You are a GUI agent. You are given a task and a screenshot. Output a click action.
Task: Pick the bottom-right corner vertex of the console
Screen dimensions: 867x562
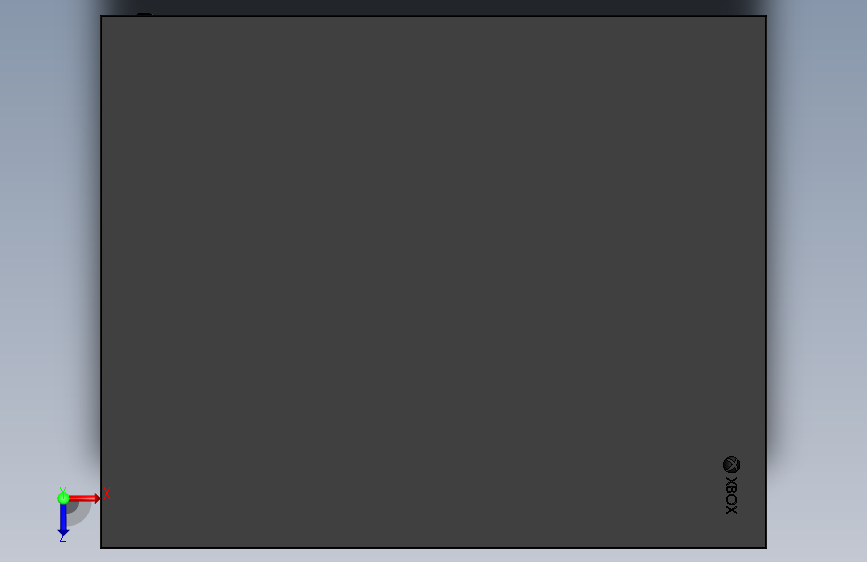click(766, 548)
